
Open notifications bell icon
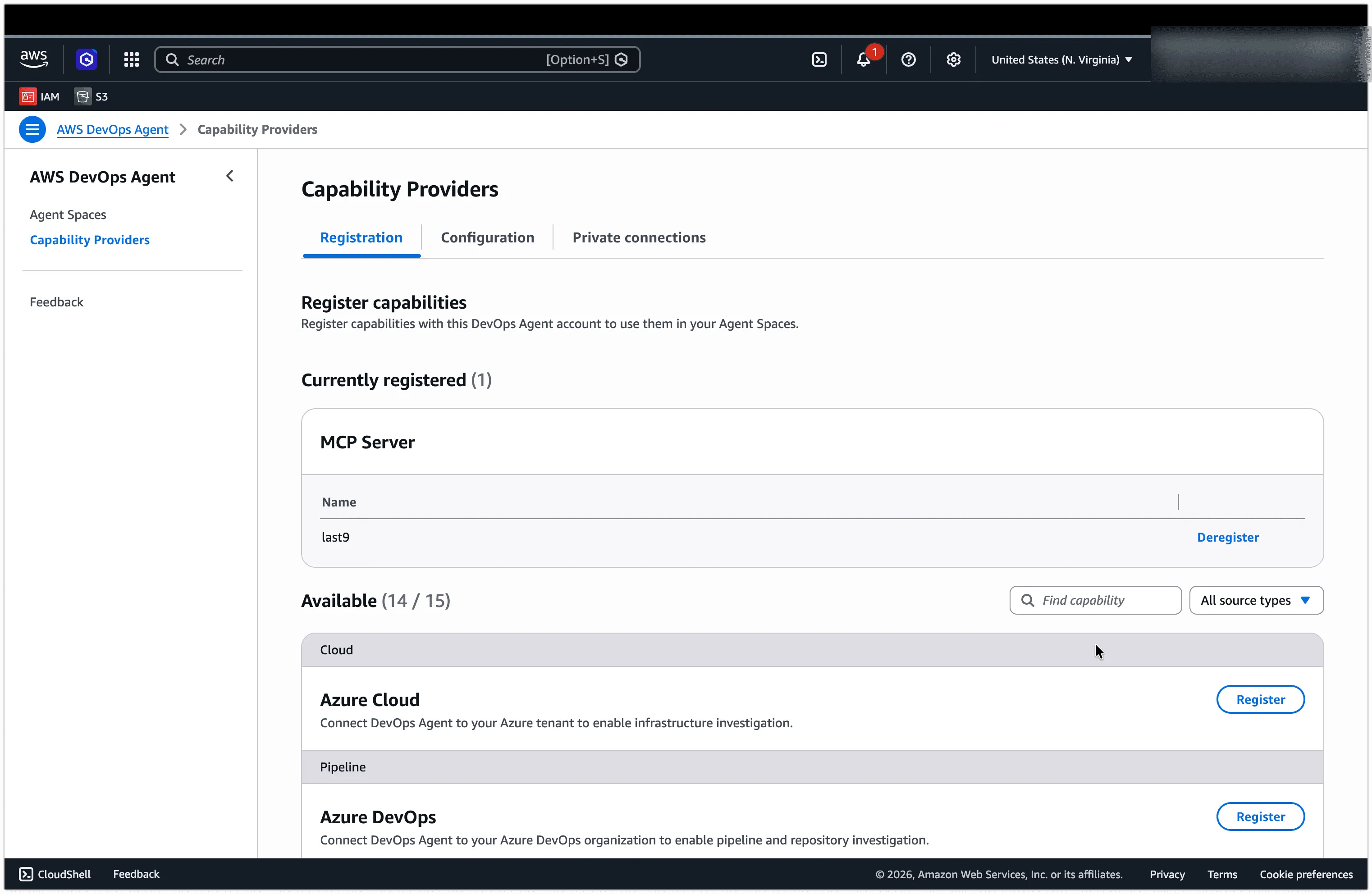coord(863,59)
